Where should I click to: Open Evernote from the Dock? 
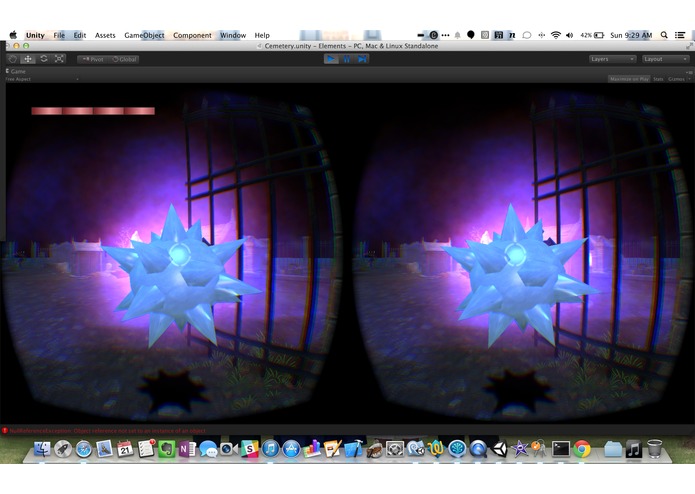click(x=167, y=449)
